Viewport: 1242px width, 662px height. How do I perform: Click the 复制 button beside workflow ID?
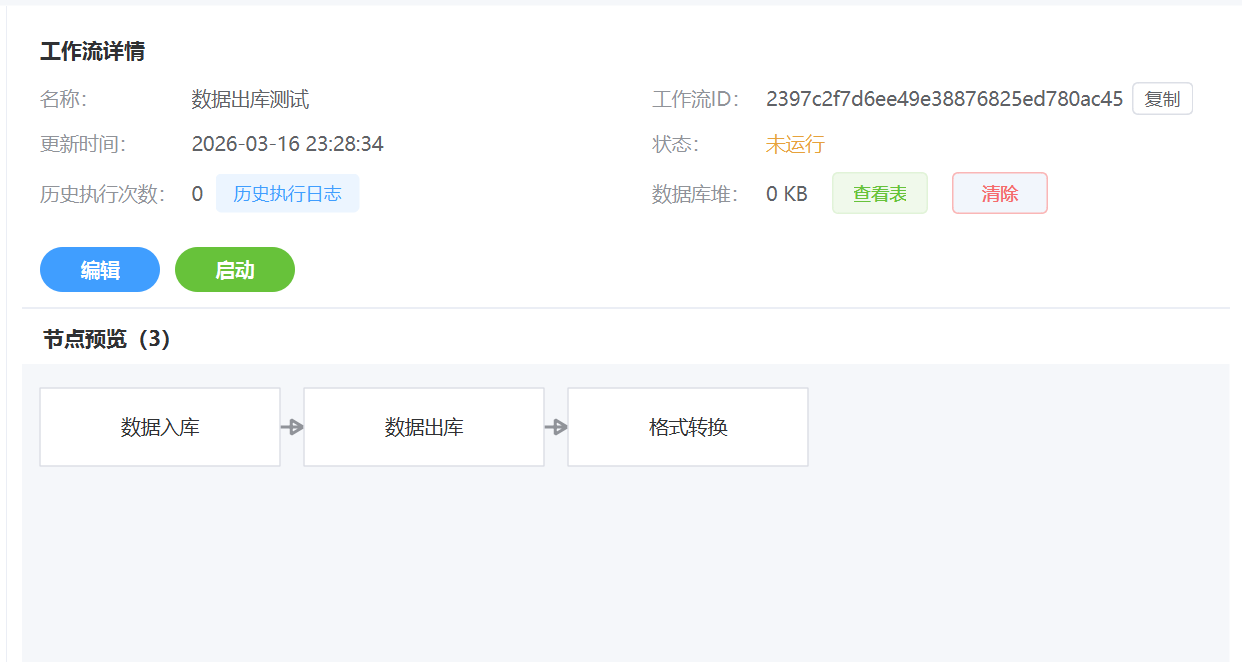coord(1162,99)
